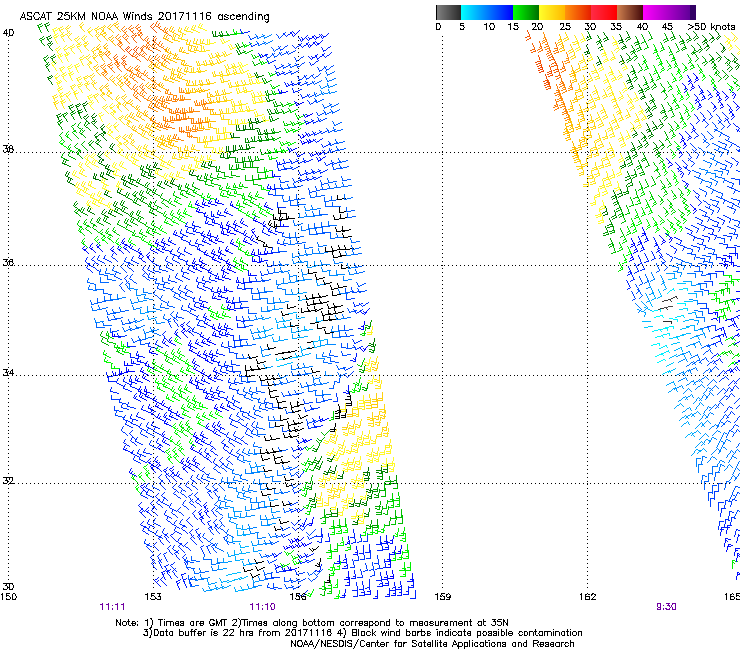Click the latitude axis label '36'
Image resolution: width=740 pixels, height=650 pixels.
click(x=8, y=262)
